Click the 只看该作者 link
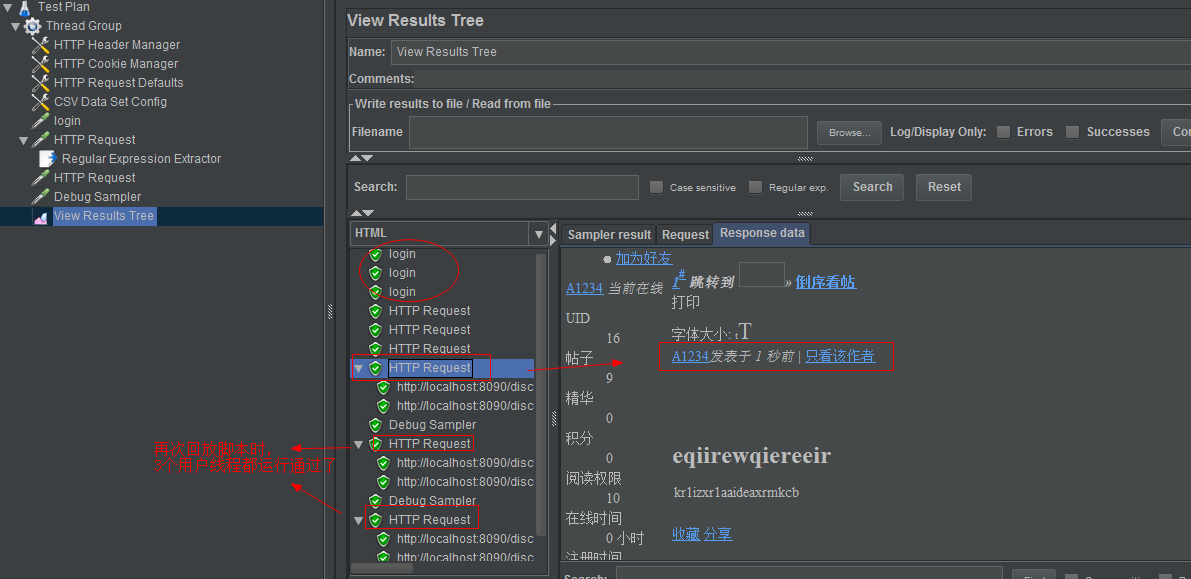The height and width of the screenshot is (579, 1191). [x=840, y=356]
